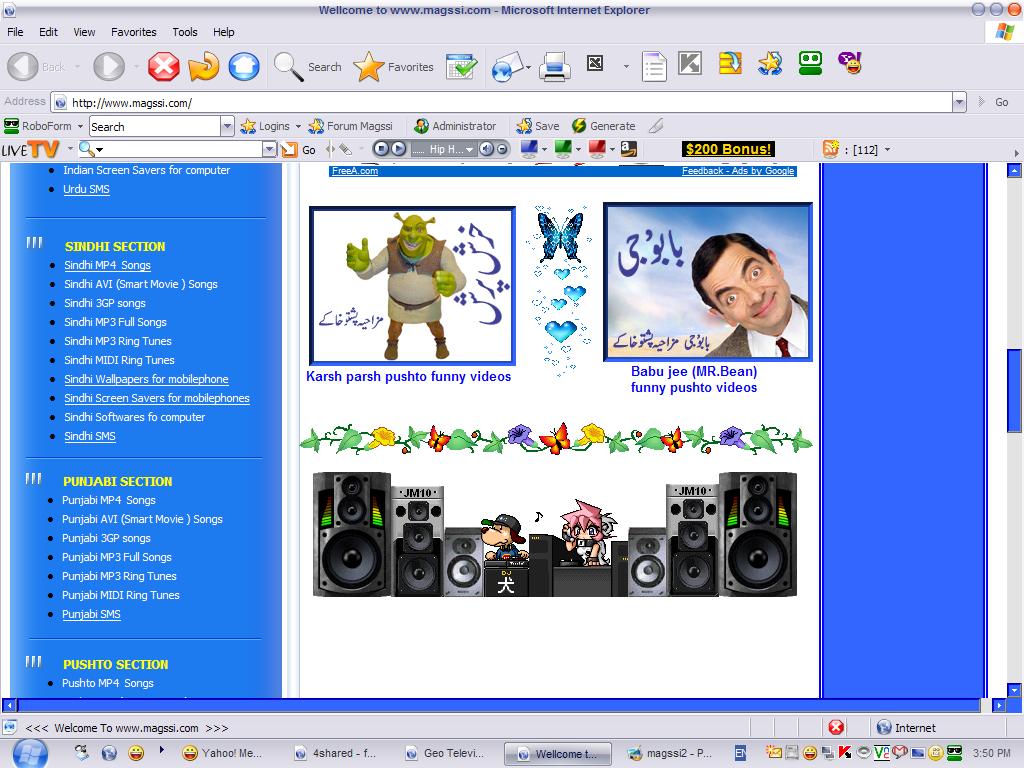The width and height of the screenshot is (1024, 768).
Task: Click the red Stop button in toolbar
Action: coord(164,67)
